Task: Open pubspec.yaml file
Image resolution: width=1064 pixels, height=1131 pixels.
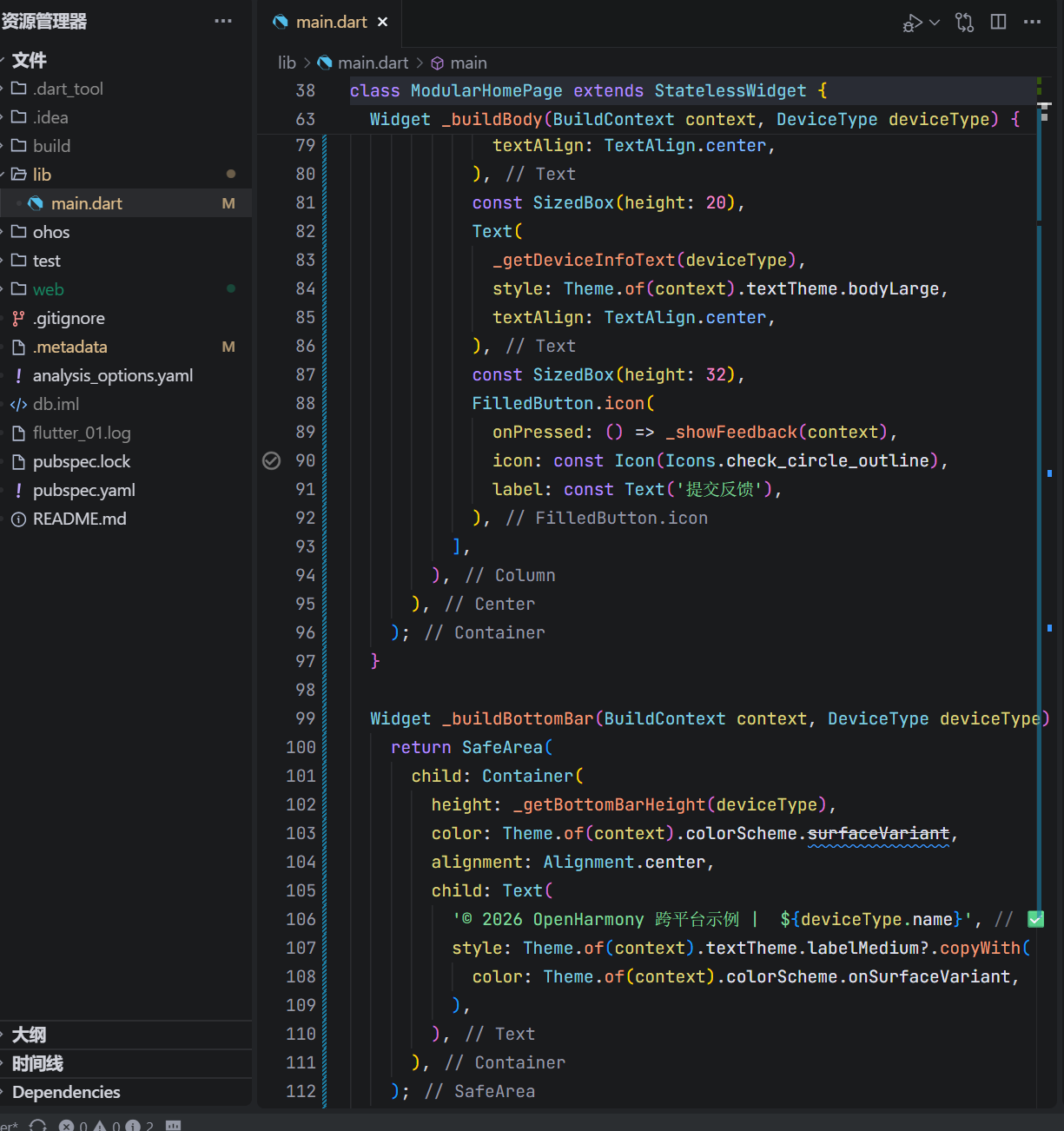Action: 126,490
